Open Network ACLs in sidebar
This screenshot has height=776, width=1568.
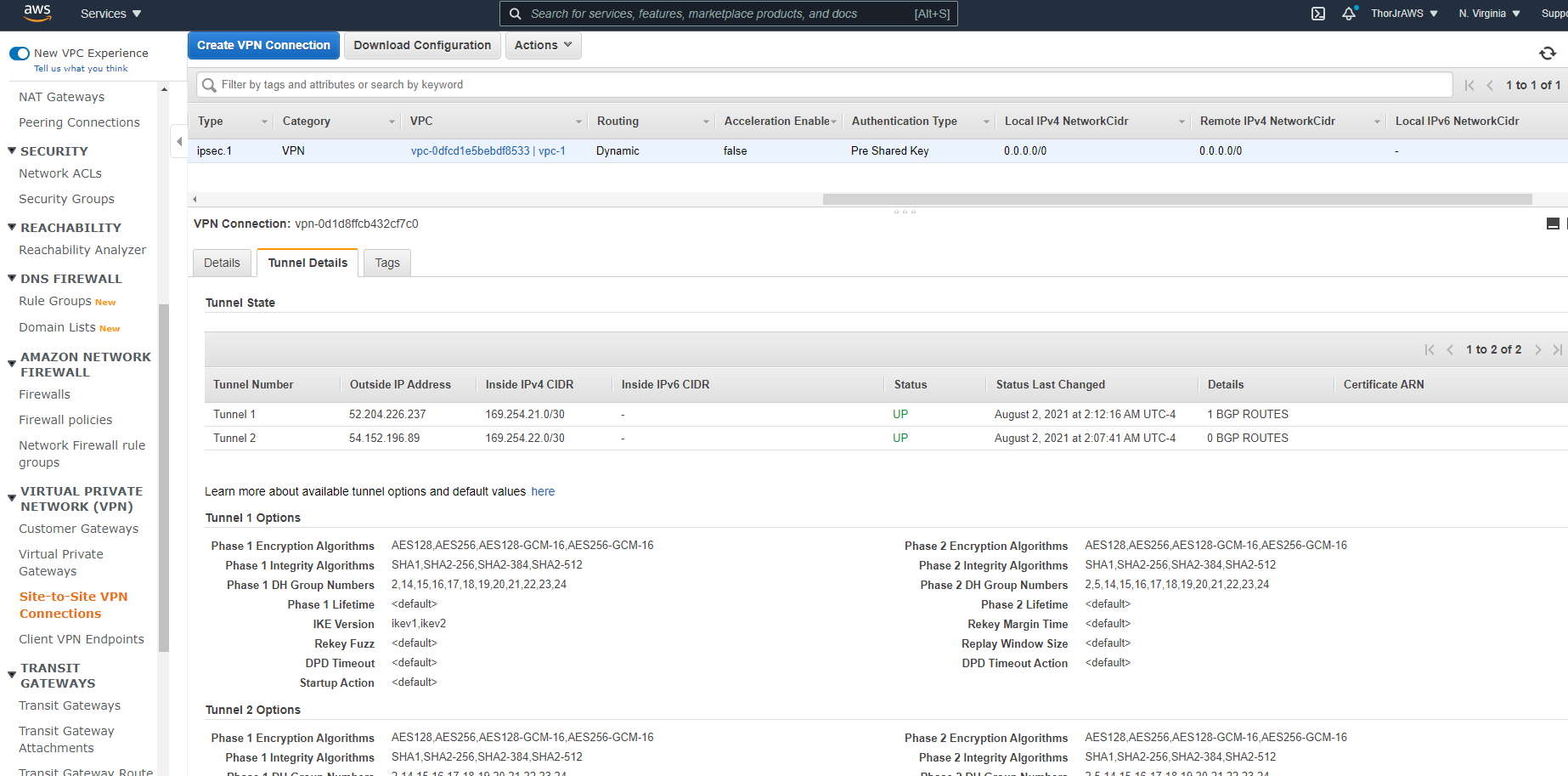(60, 173)
